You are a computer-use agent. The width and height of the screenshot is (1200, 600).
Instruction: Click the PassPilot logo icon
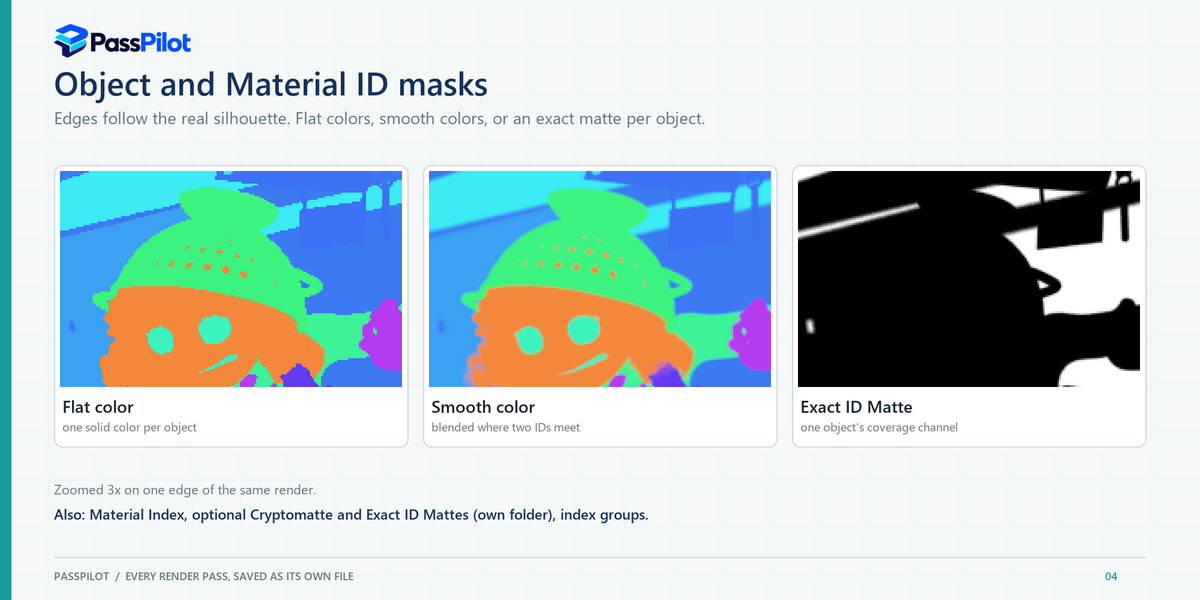70,41
